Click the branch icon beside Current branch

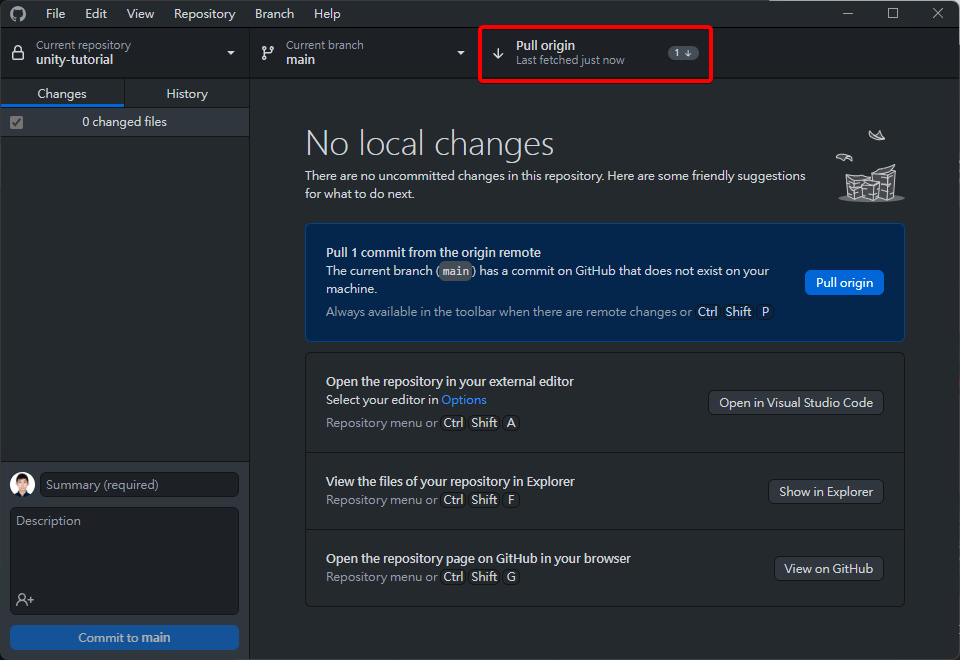268,53
